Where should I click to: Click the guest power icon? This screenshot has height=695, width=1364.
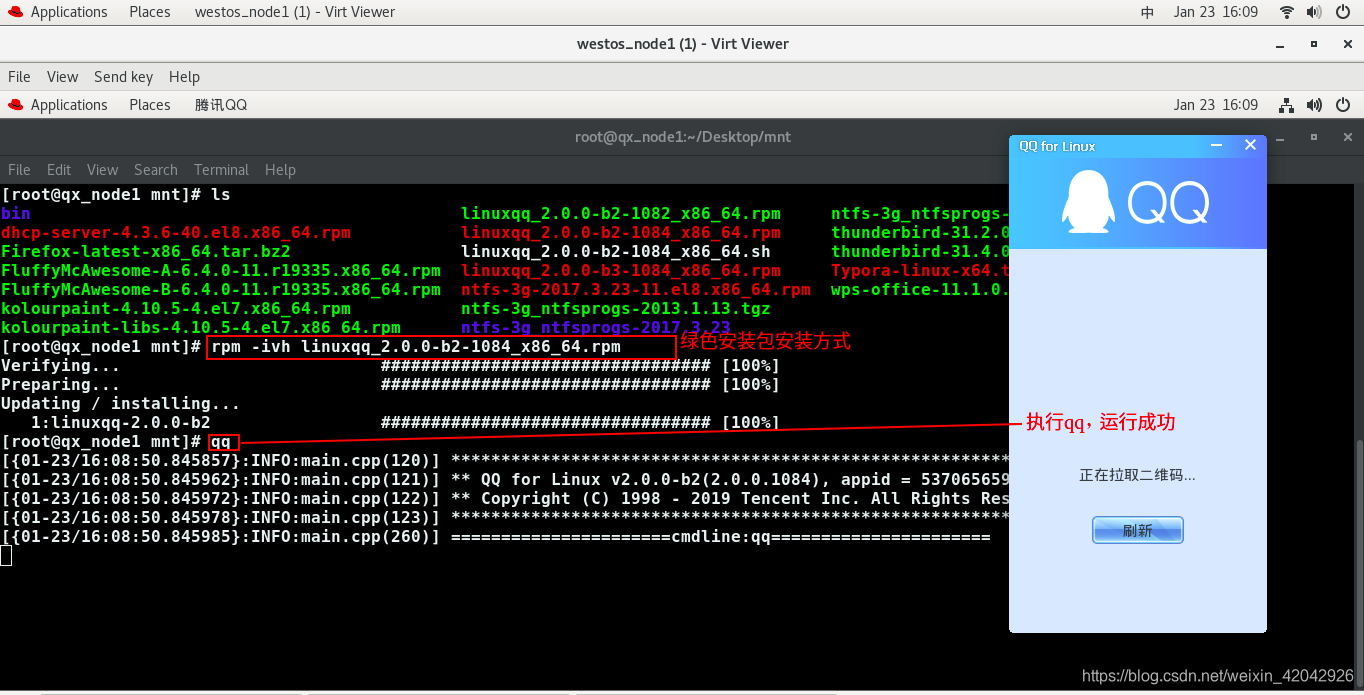coord(1343,105)
